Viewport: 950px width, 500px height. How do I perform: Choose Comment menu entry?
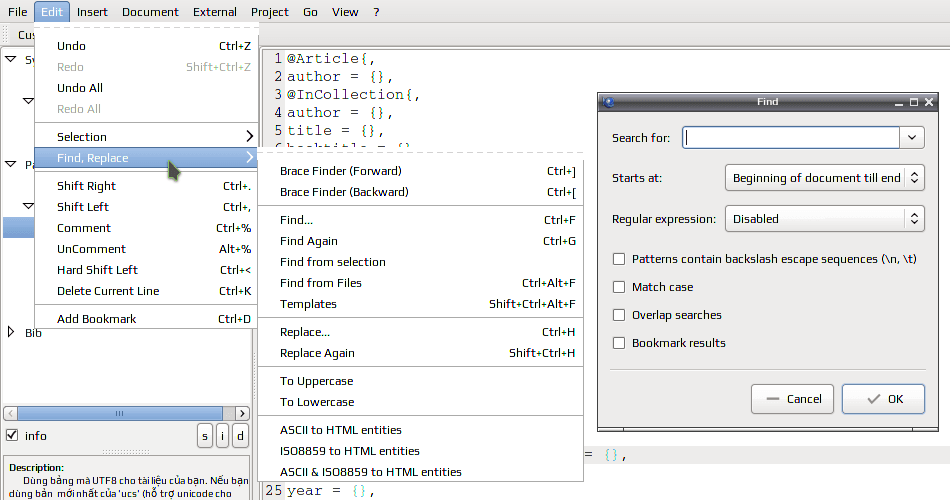(x=146, y=228)
